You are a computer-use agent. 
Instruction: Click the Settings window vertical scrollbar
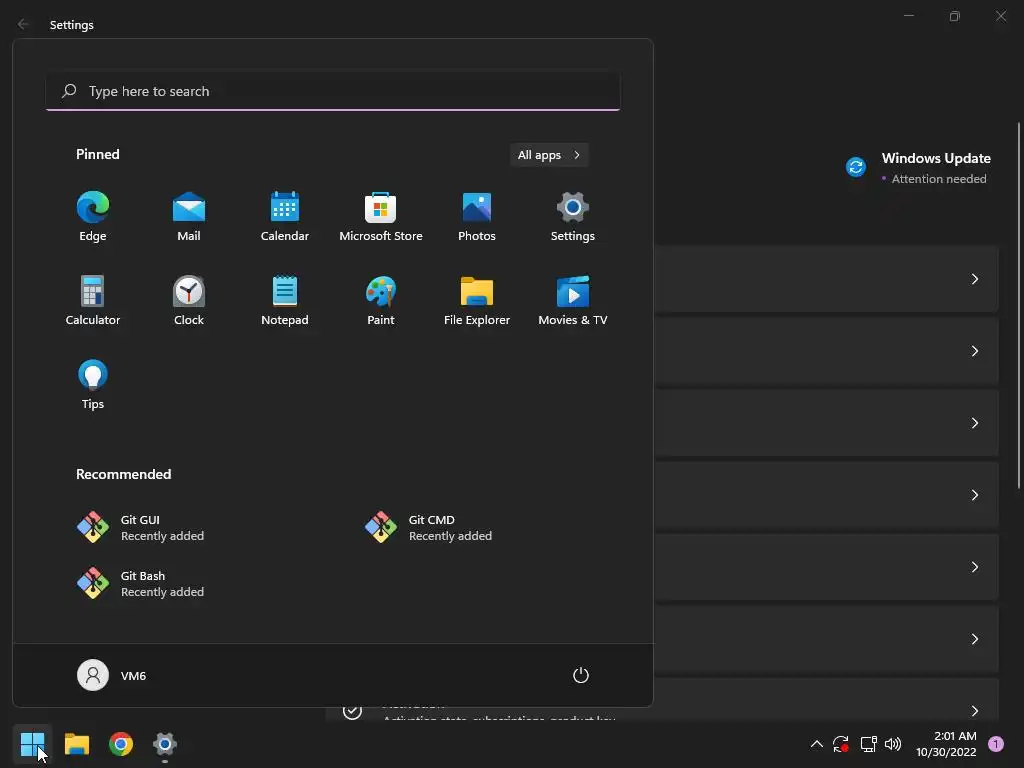(x=1019, y=305)
